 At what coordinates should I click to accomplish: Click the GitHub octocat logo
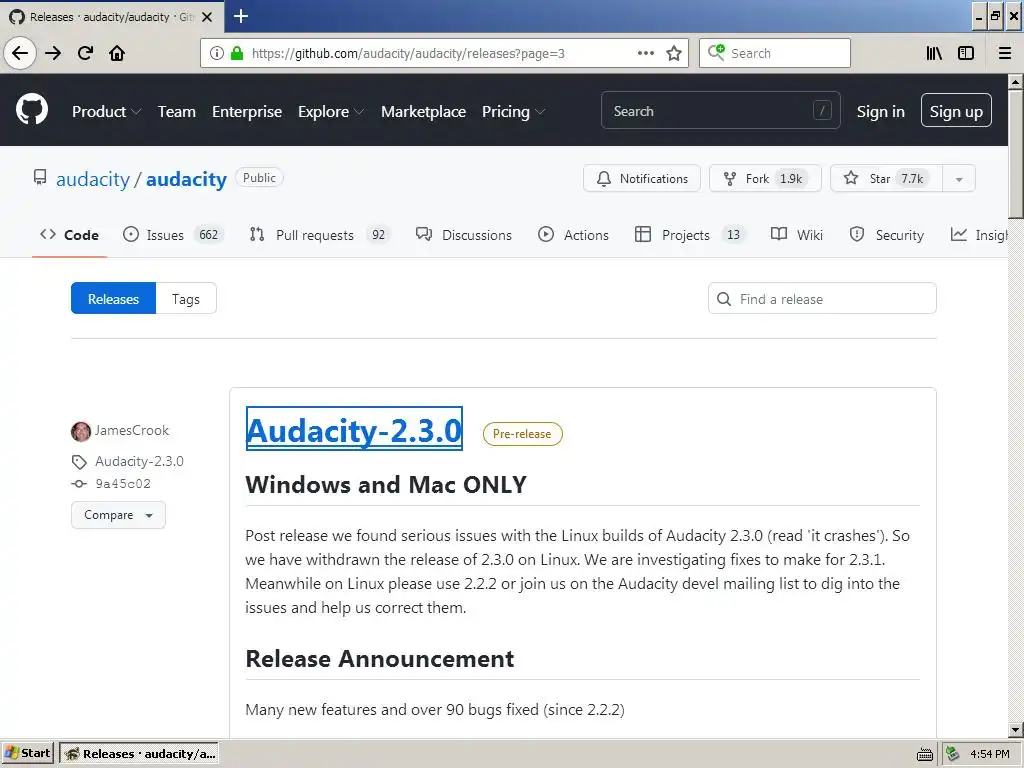32,110
